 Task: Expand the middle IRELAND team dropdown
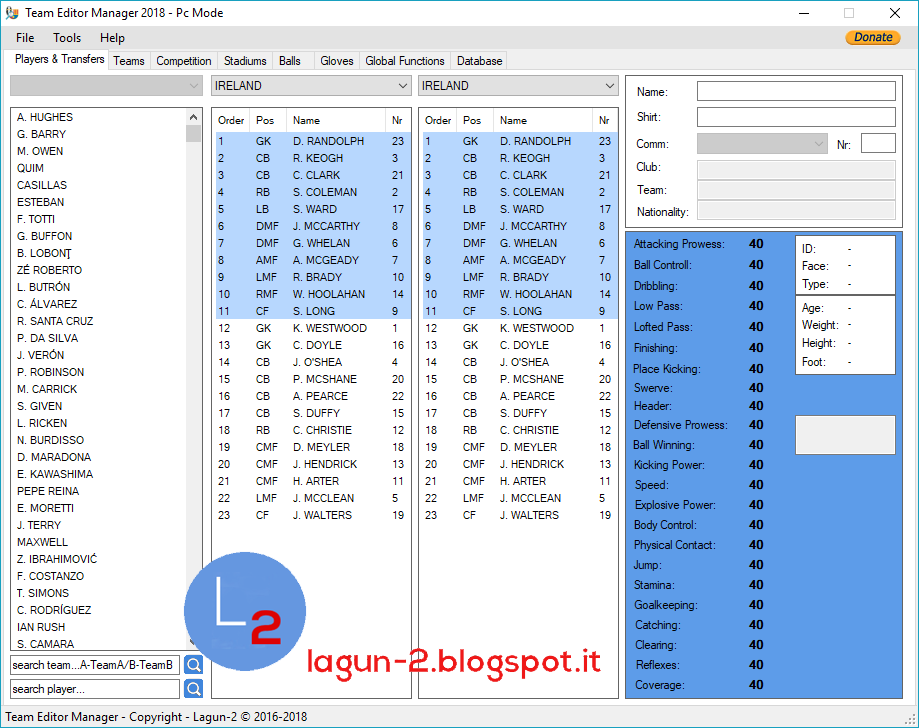(311, 86)
